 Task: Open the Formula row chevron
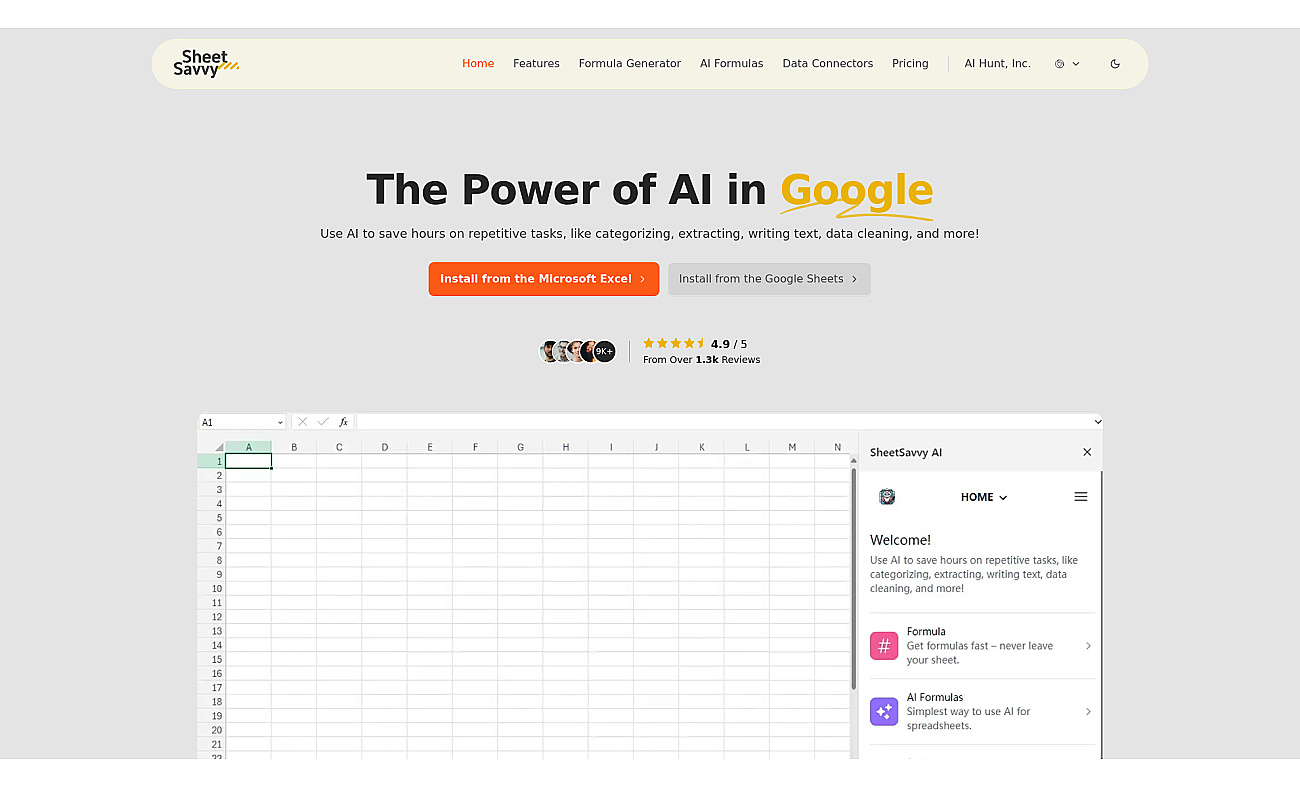[1088, 646]
